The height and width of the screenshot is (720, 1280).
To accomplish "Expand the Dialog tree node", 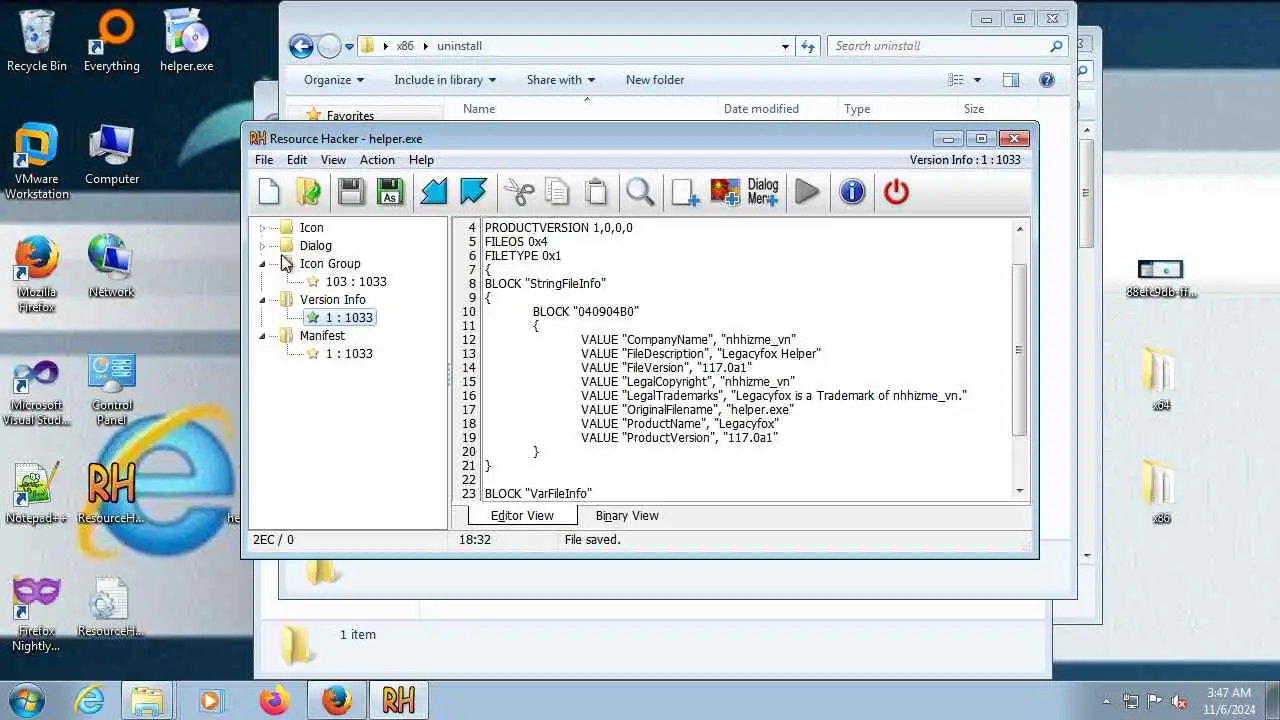I will pos(263,246).
